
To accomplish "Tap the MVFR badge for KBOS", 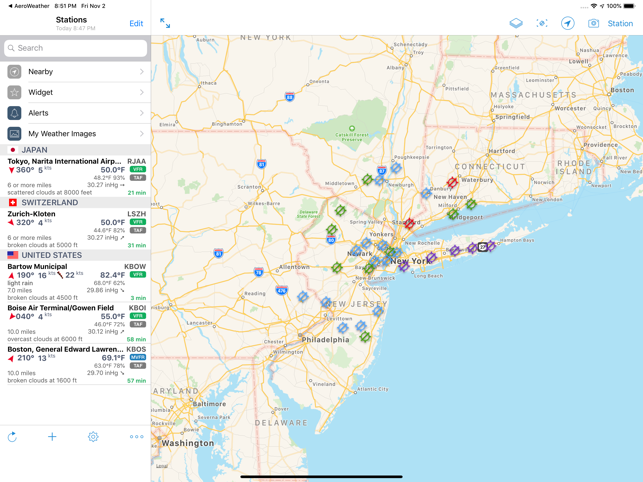I will click(138, 357).
